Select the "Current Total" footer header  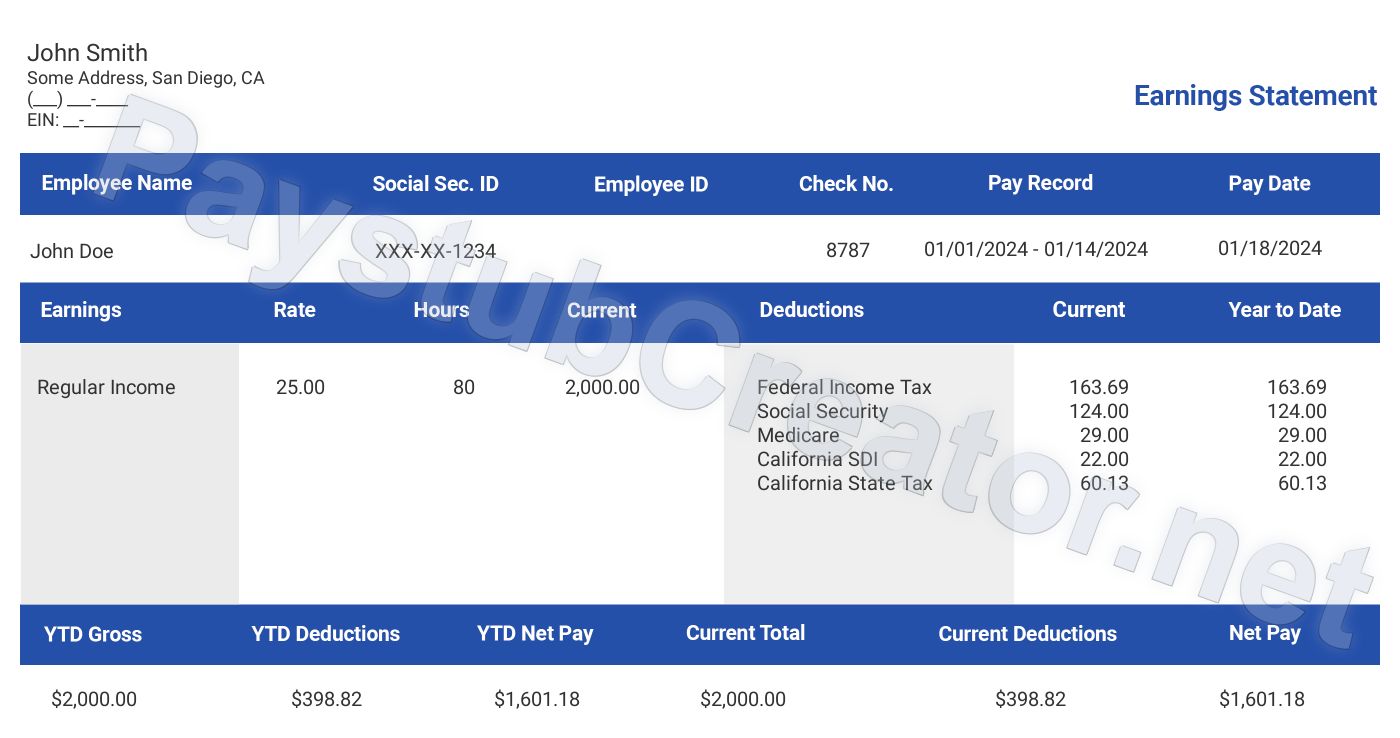tap(745, 633)
